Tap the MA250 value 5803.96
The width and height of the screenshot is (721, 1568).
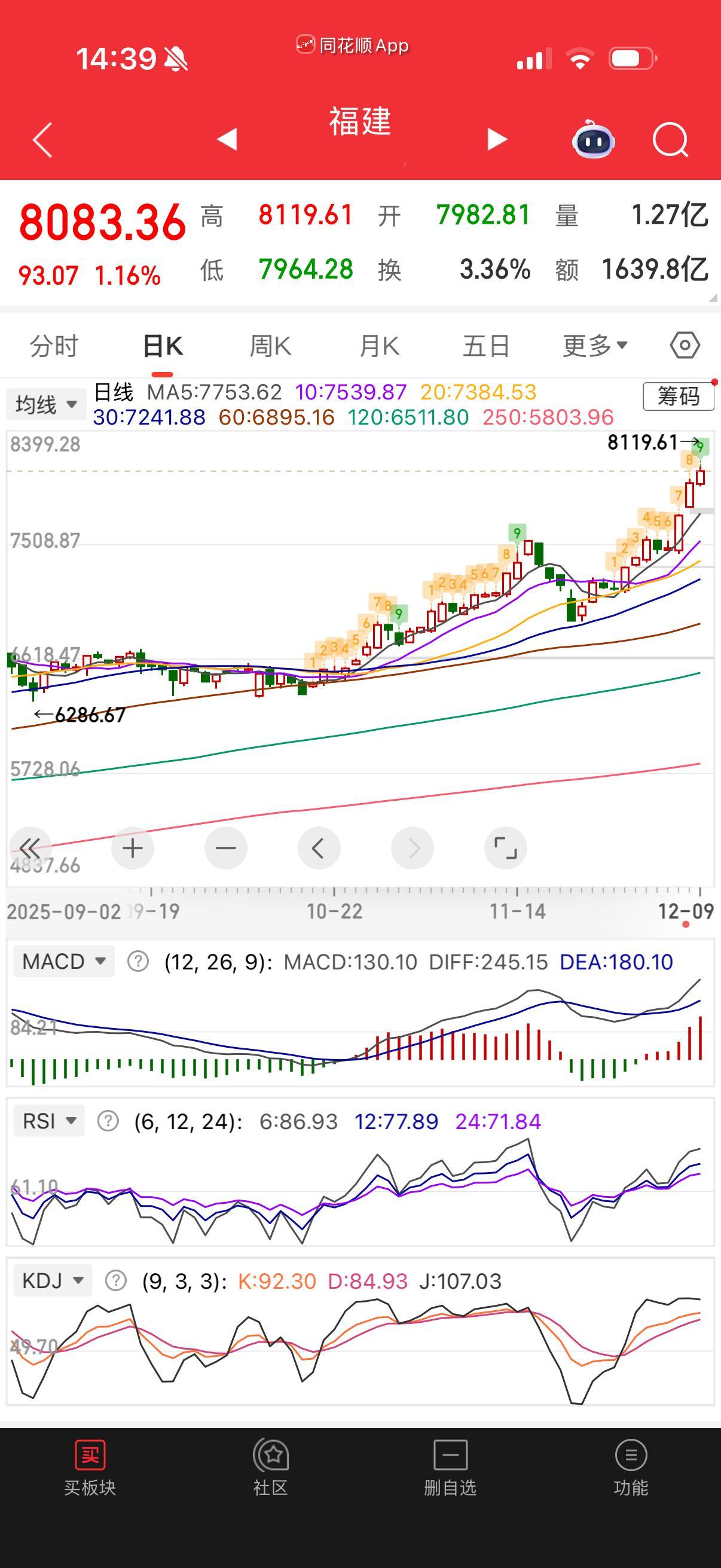(548, 417)
